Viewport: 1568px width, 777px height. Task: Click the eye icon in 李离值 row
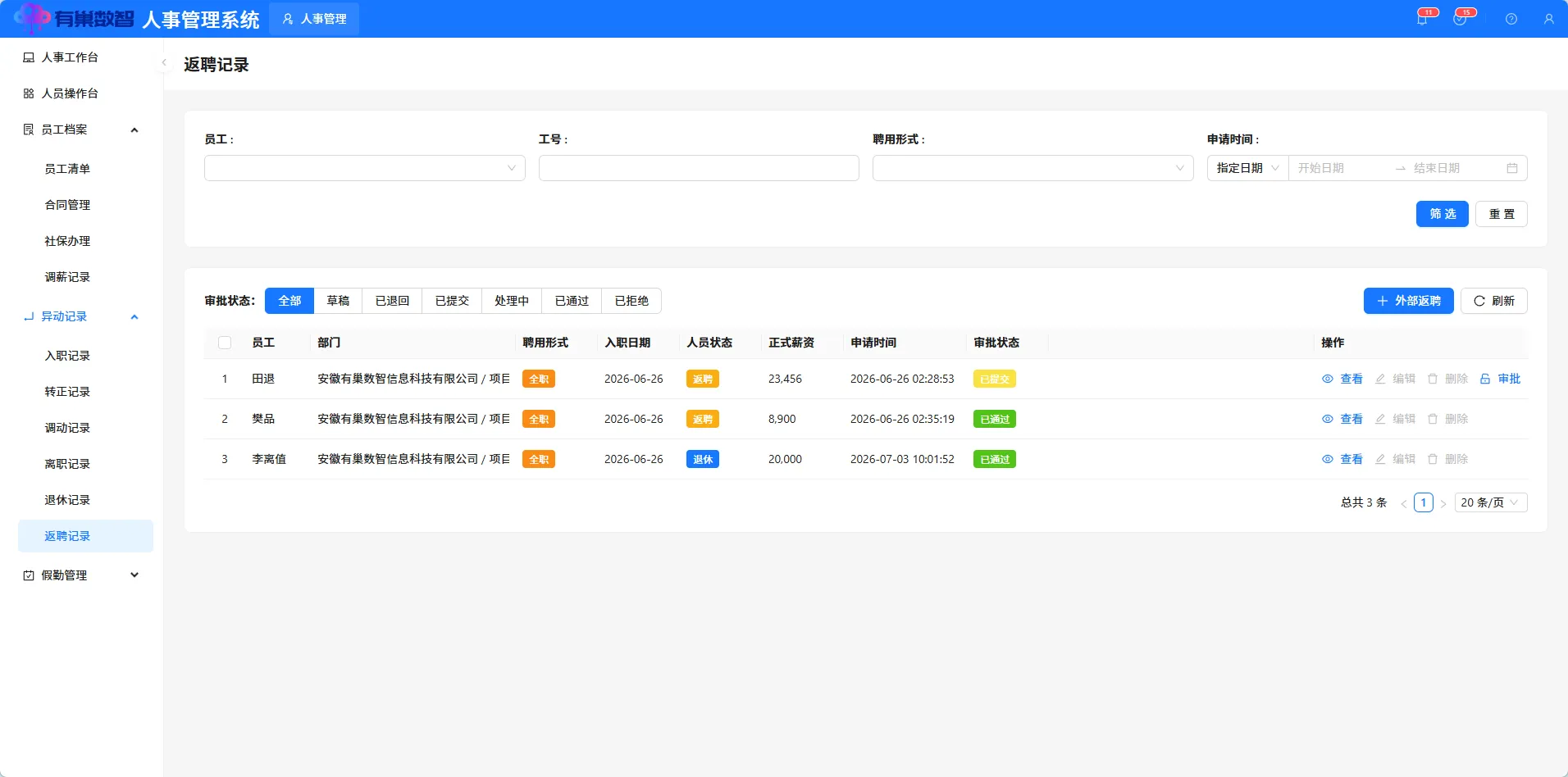[x=1328, y=459]
